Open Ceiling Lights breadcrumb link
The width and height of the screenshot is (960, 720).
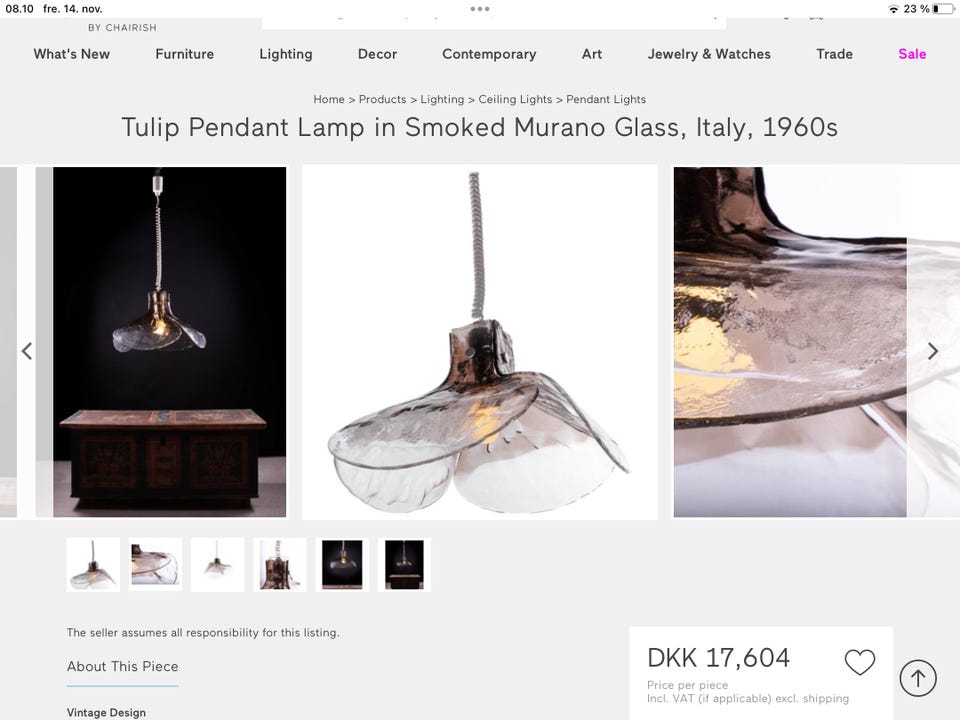tap(515, 99)
